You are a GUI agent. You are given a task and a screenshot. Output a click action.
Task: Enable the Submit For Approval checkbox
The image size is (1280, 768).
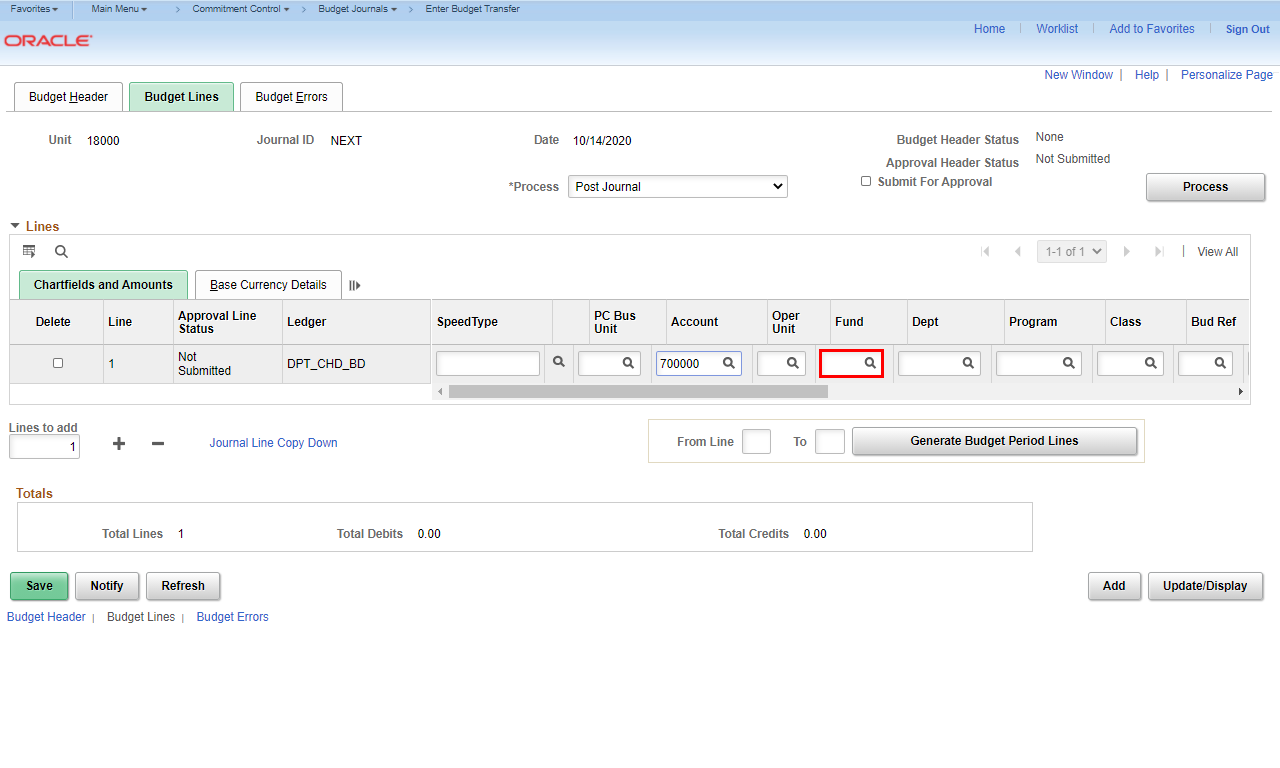pos(866,181)
